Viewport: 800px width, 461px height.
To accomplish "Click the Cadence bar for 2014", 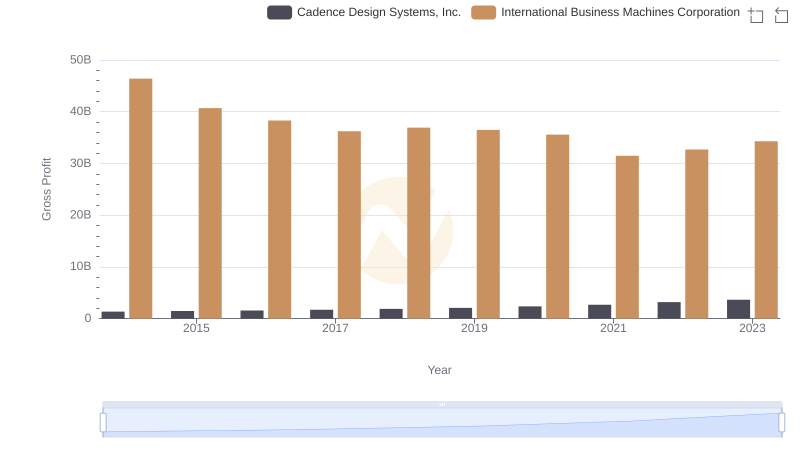I will click(113, 315).
